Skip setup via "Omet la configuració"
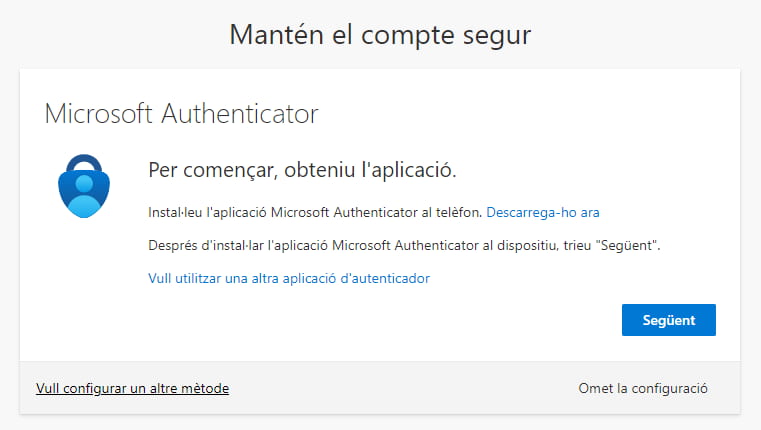 pyautogui.click(x=643, y=388)
